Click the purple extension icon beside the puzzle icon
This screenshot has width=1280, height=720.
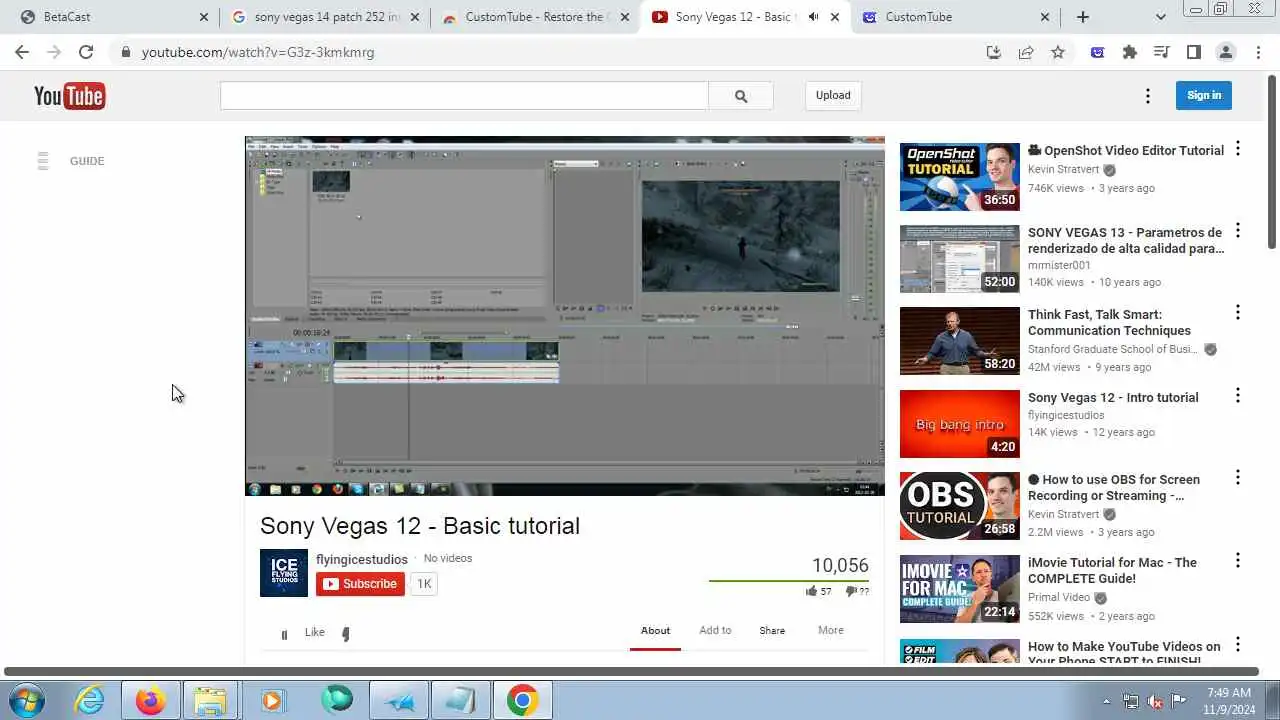(1098, 52)
